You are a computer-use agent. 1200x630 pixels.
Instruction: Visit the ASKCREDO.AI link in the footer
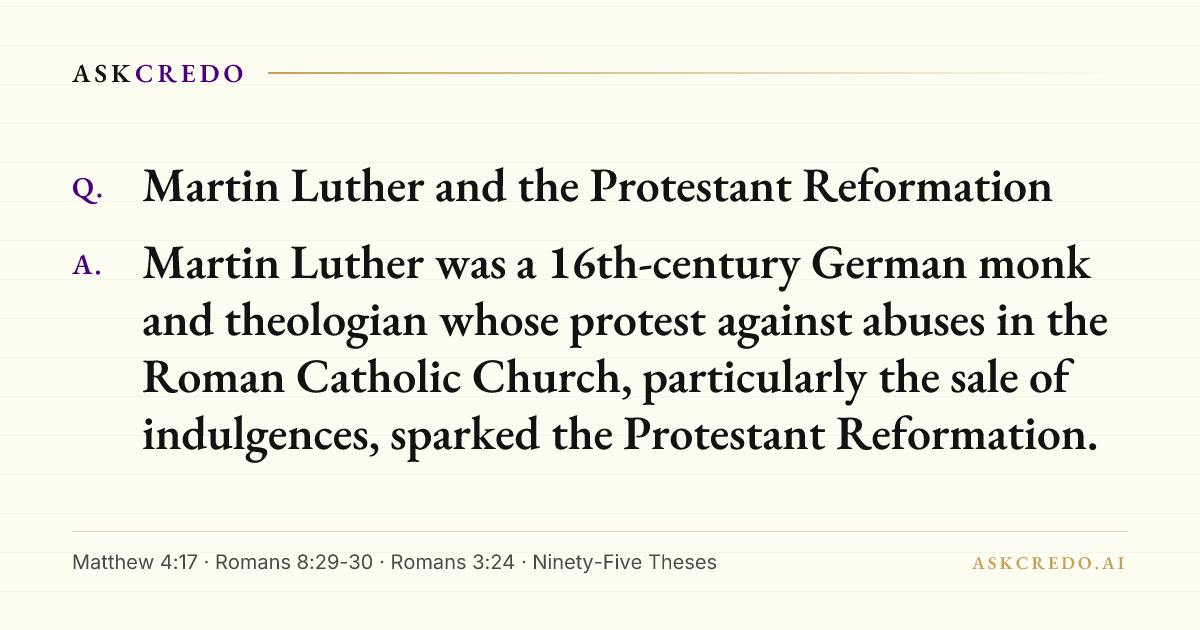pos(1049,563)
